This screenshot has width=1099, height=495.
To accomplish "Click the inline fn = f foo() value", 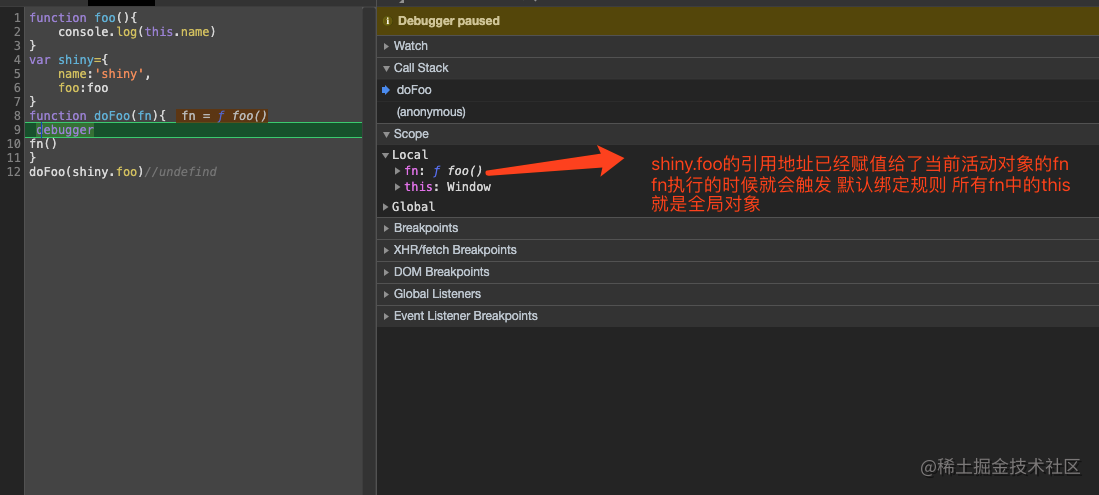I will tap(222, 116).
